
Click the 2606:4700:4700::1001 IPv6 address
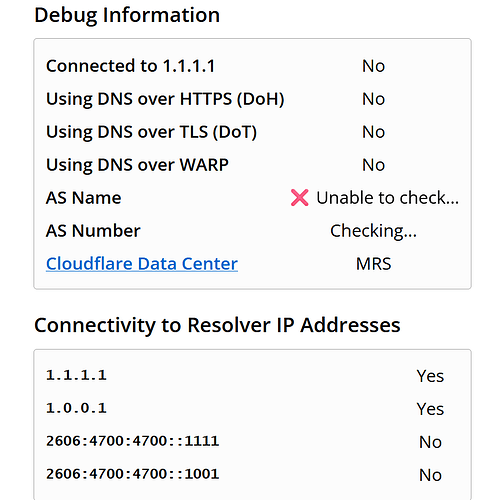coord(133,474)
